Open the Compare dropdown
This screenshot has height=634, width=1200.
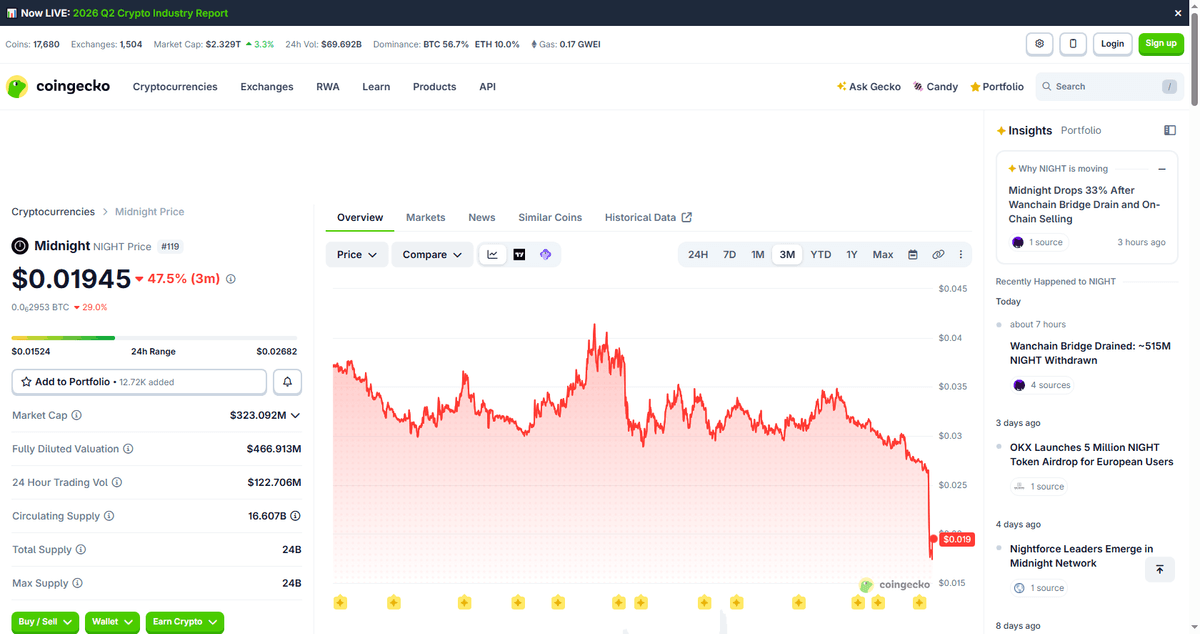coord(432,255)
